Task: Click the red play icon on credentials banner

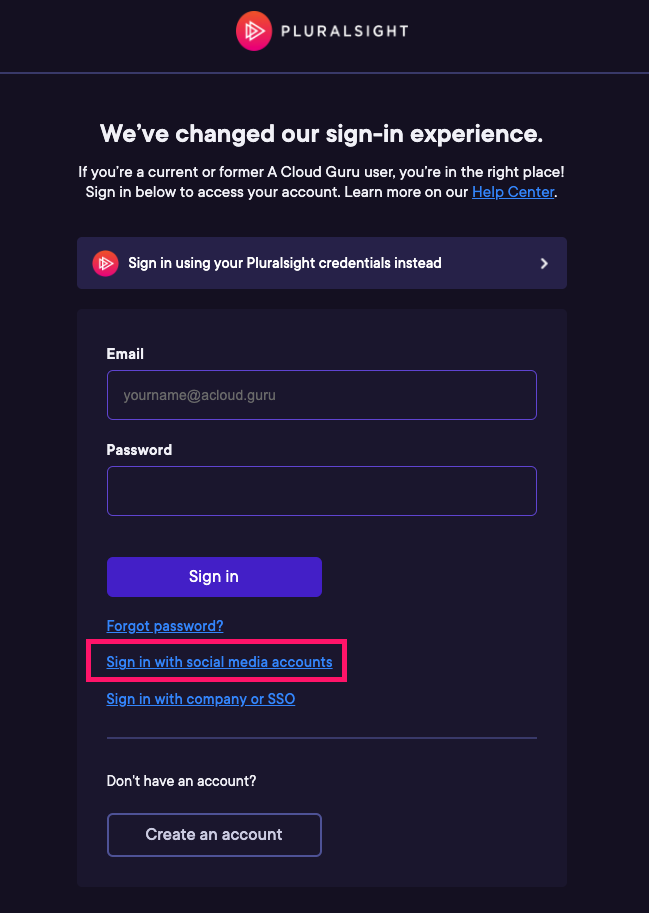Action: click(106, 263)
